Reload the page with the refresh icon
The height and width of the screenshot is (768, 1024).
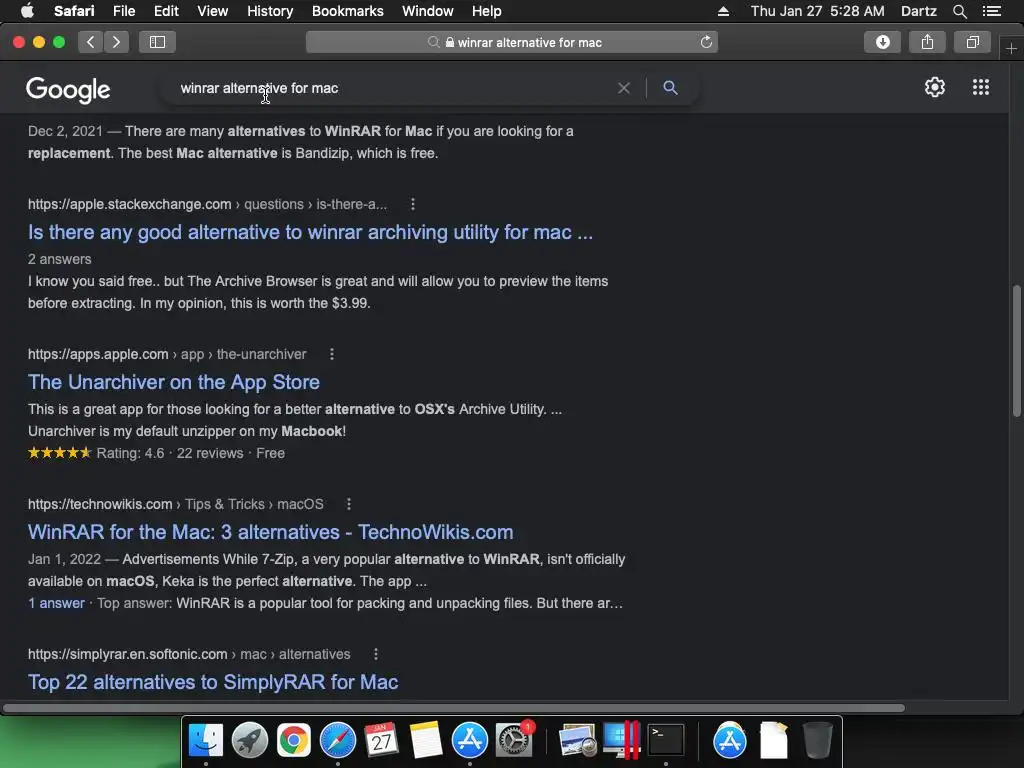pyautogui.click(x=706, y=42)
